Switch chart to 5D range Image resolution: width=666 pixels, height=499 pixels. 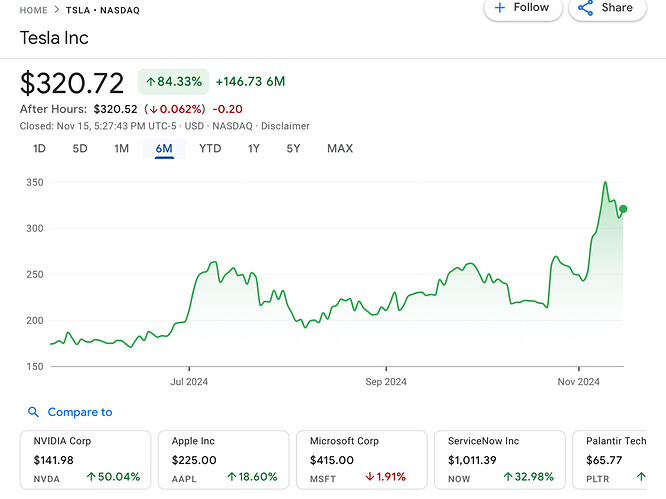point(80,149)
